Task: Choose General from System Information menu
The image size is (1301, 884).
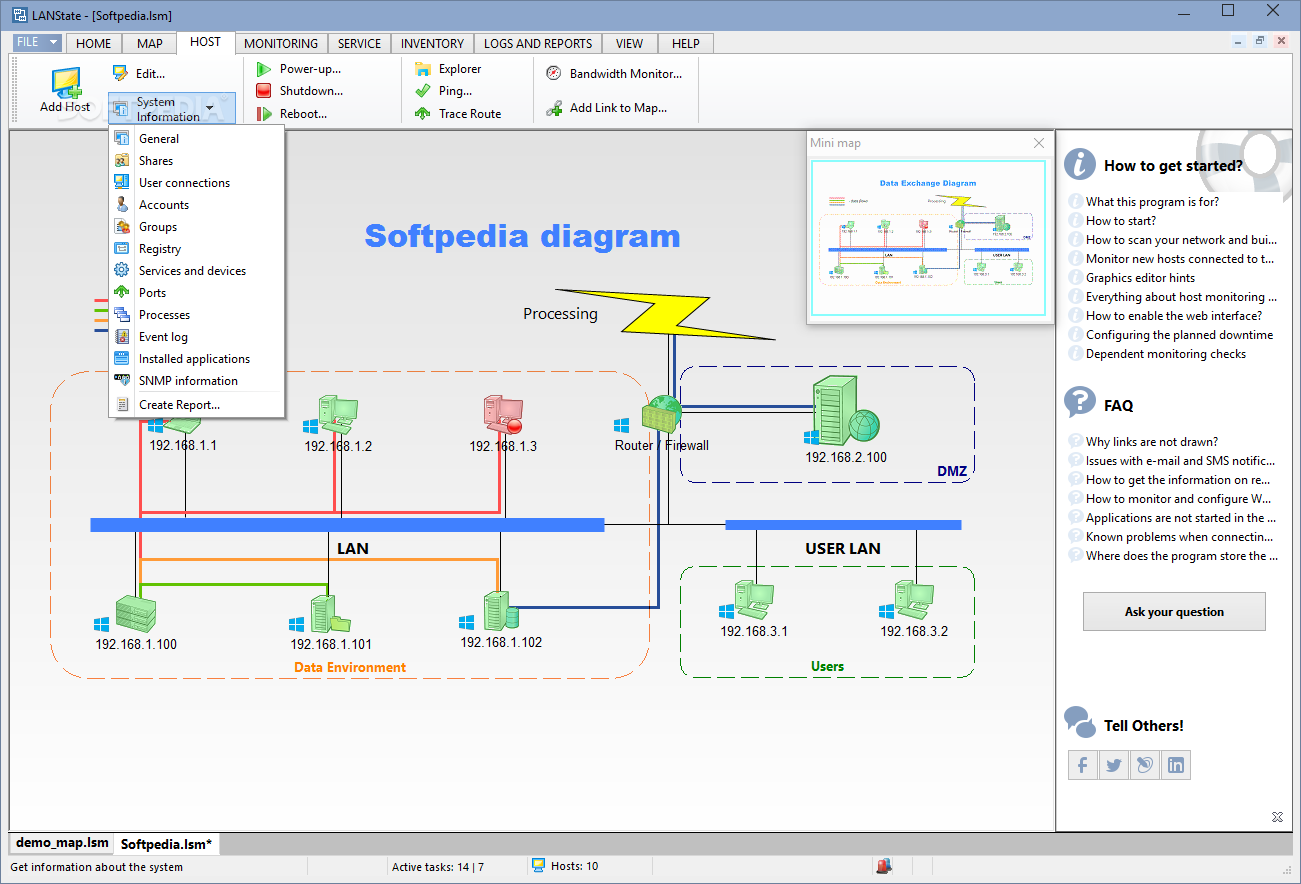Action: (x=197, y=139)
